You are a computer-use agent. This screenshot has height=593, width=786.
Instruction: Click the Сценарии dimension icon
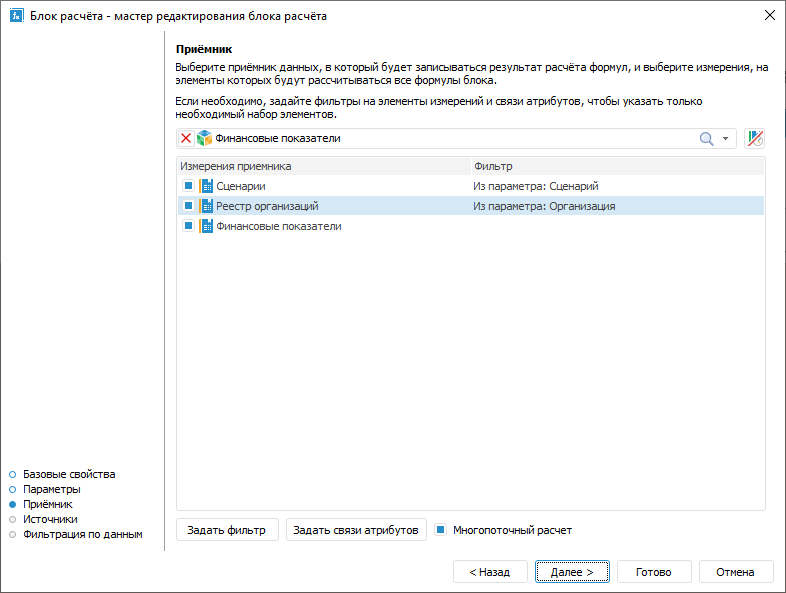coord(206,186)
